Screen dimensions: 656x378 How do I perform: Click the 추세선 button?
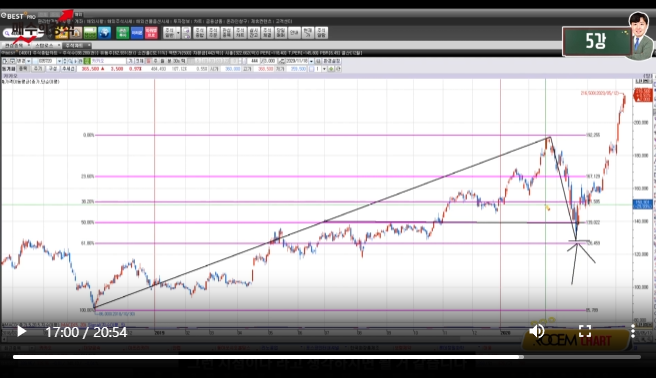tap(68, 69)
